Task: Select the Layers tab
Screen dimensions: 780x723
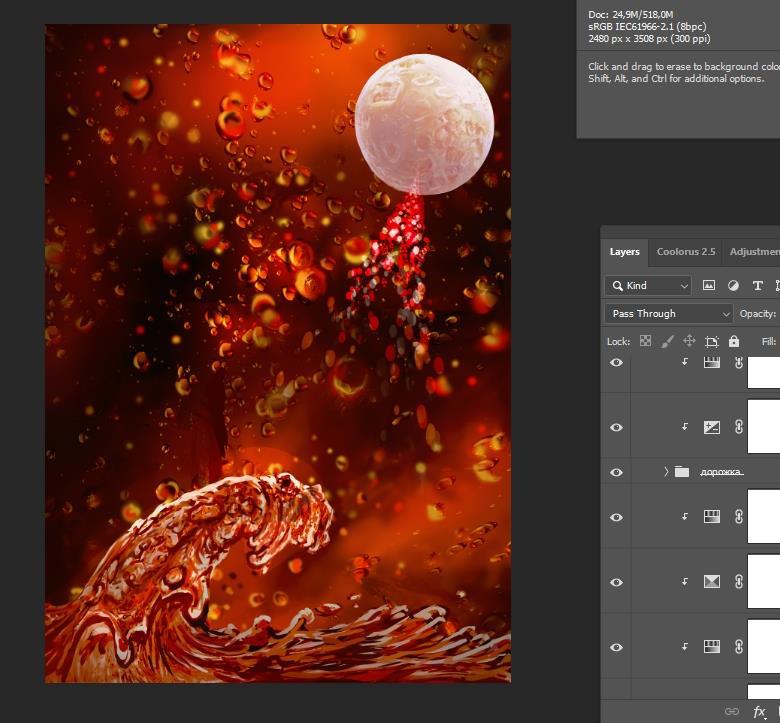Action: (x=624, y=252)
